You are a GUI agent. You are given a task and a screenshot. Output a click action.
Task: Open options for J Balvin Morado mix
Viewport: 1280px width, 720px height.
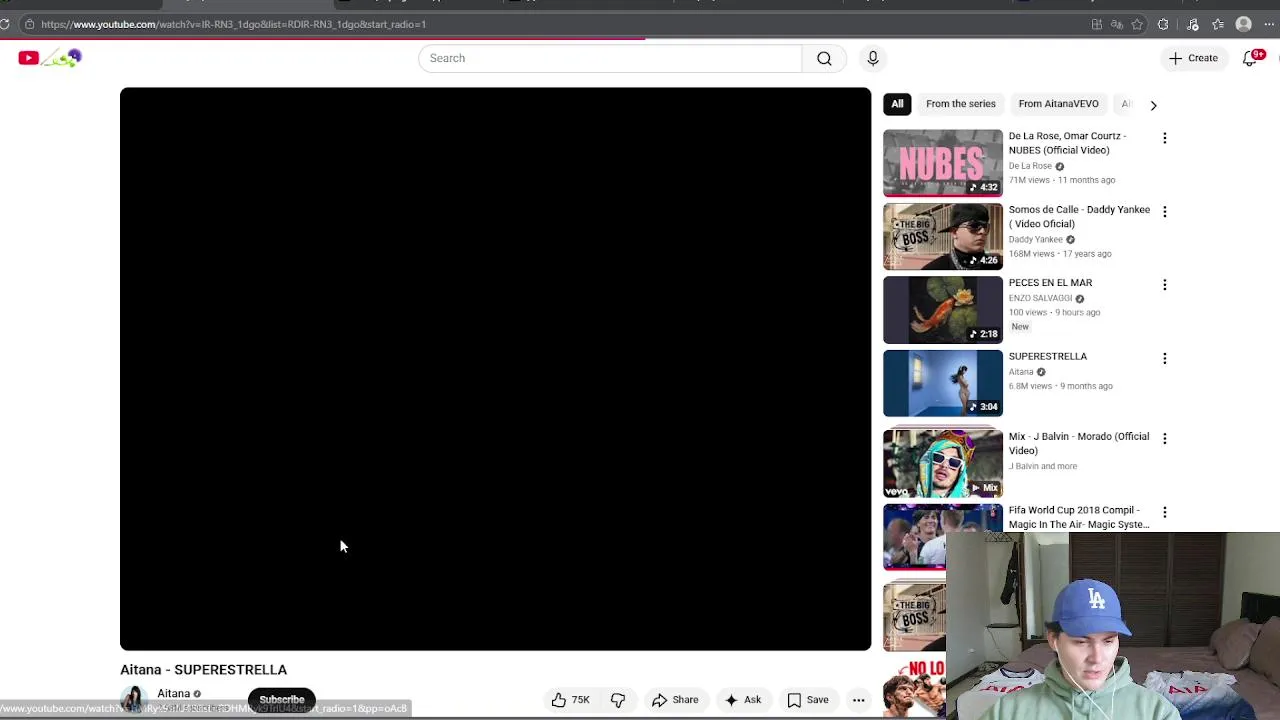pos(1164,438)
